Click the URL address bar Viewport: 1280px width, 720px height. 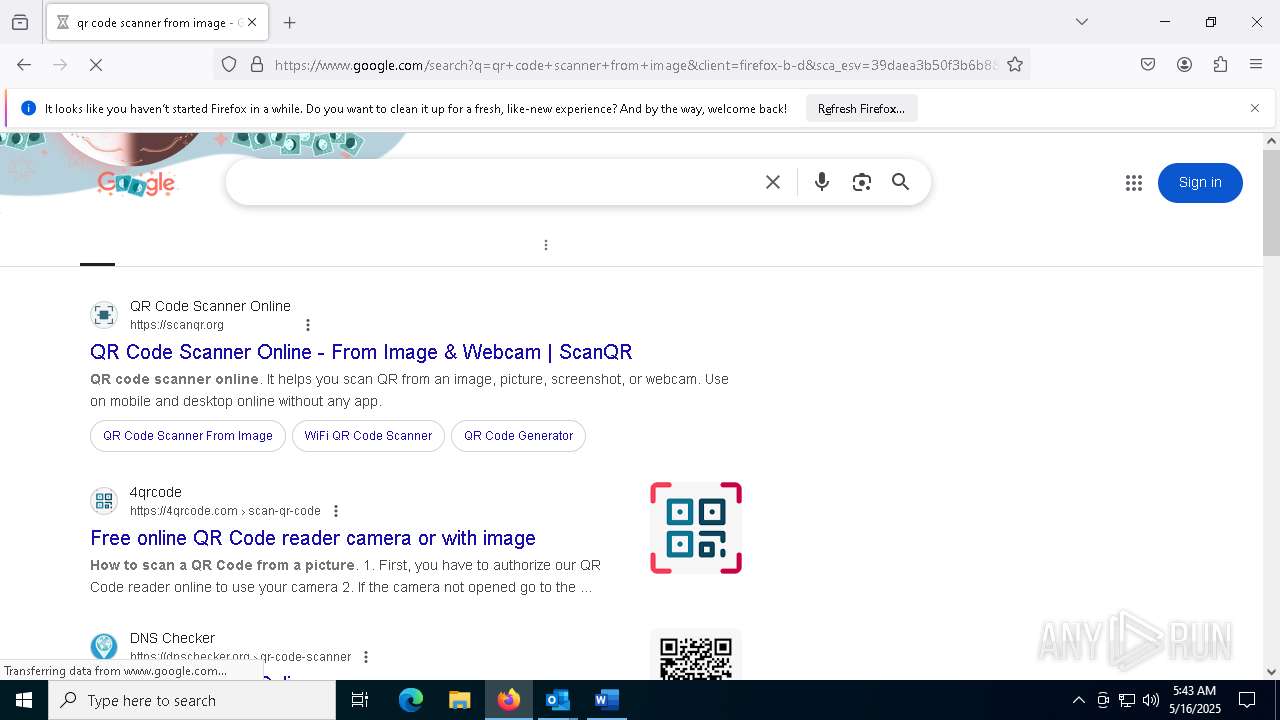635,65
